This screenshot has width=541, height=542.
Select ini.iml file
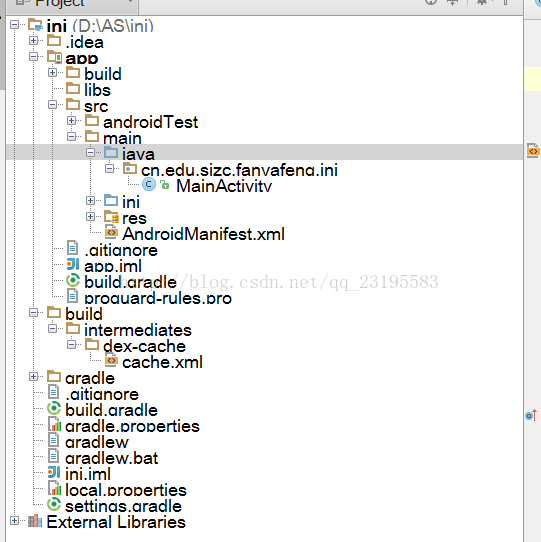[88, 474]
